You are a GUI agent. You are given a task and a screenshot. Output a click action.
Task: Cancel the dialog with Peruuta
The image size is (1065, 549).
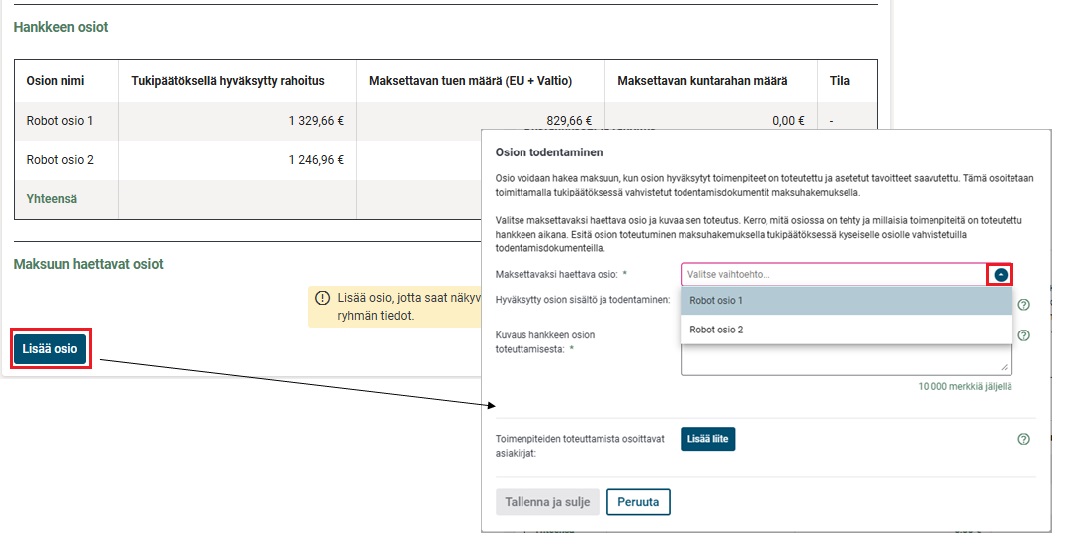638,501
